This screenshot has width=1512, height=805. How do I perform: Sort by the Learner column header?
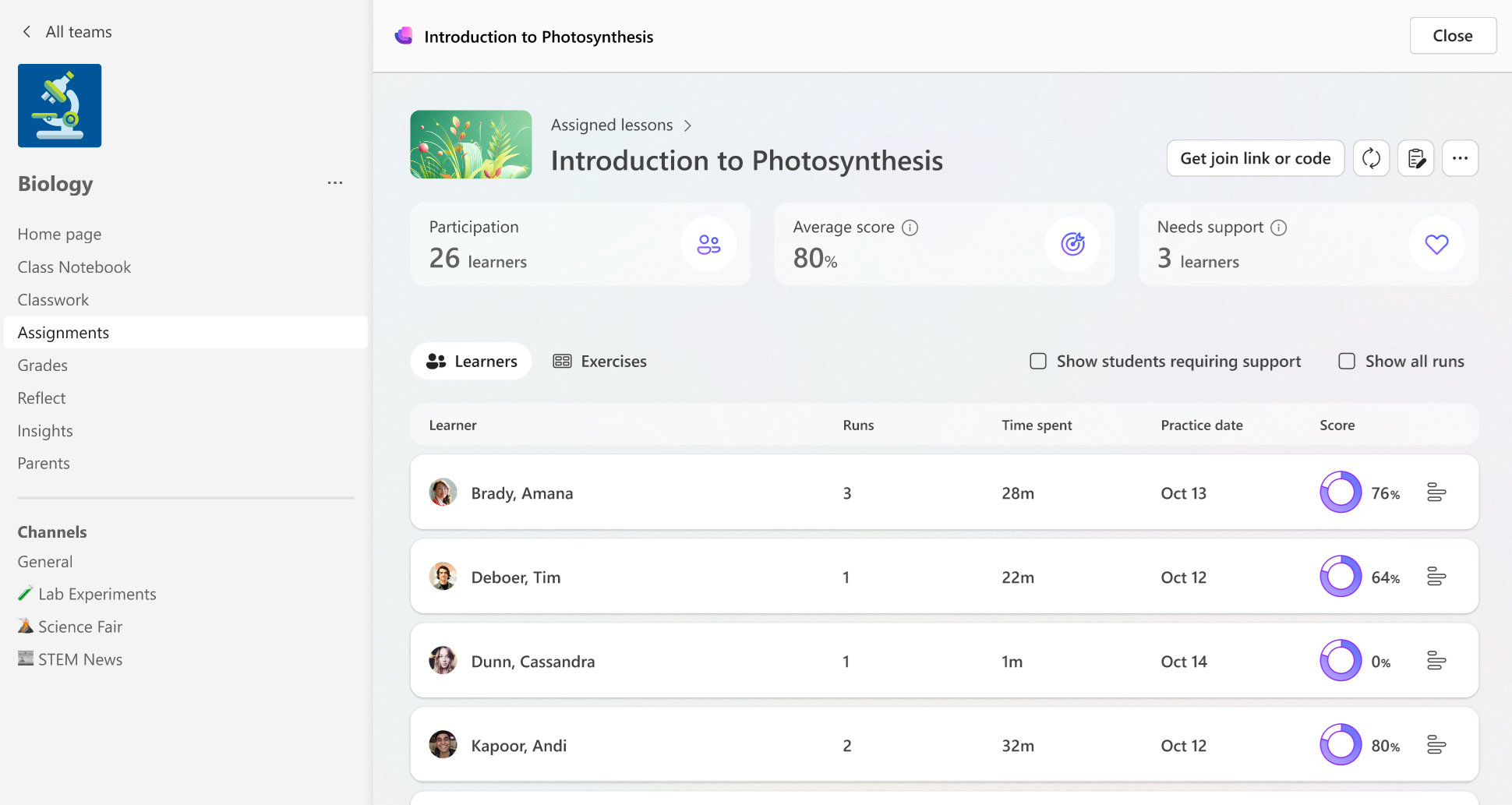tap(453, 425)
